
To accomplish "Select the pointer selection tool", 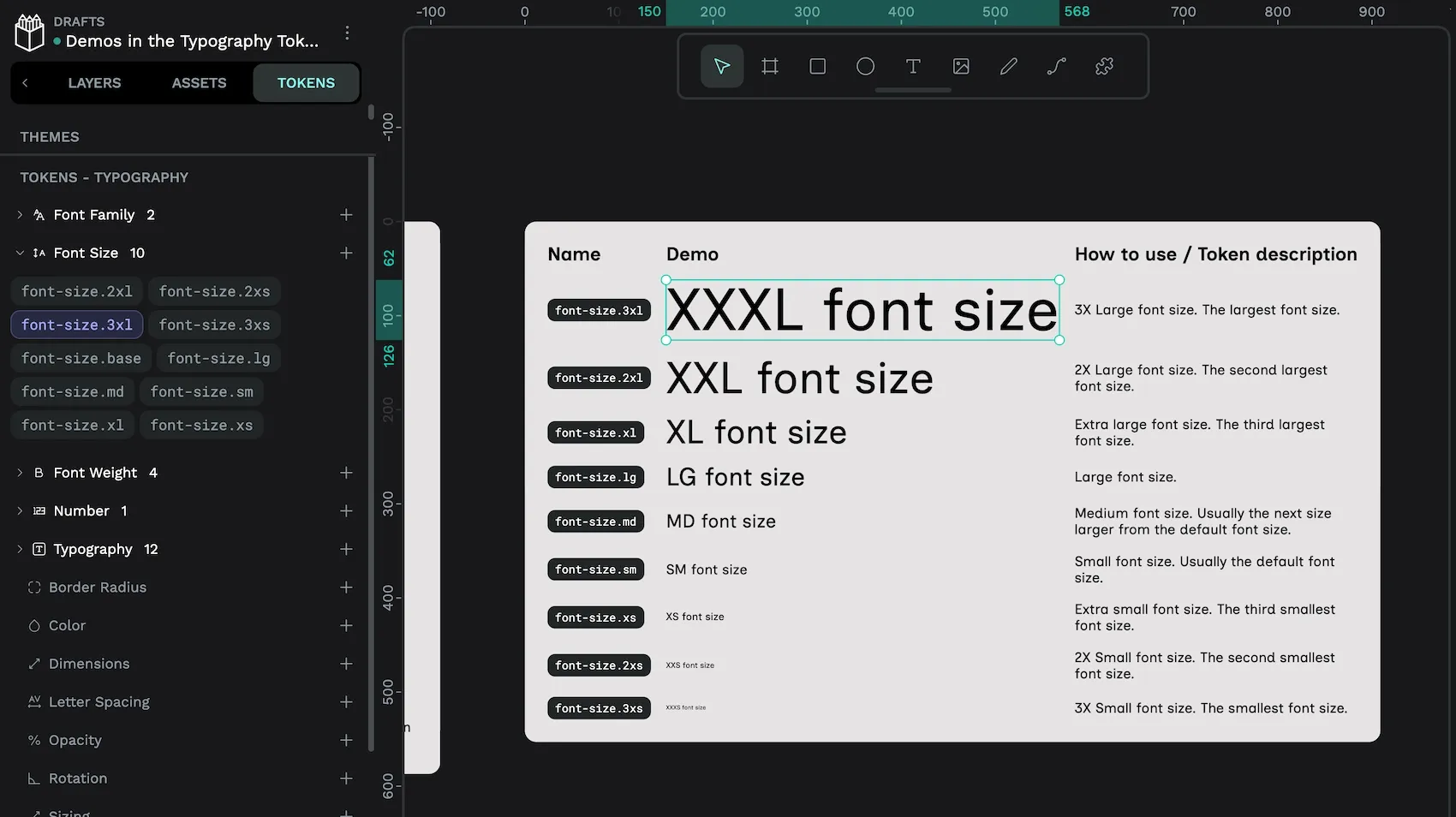I will tap(721, 65).
